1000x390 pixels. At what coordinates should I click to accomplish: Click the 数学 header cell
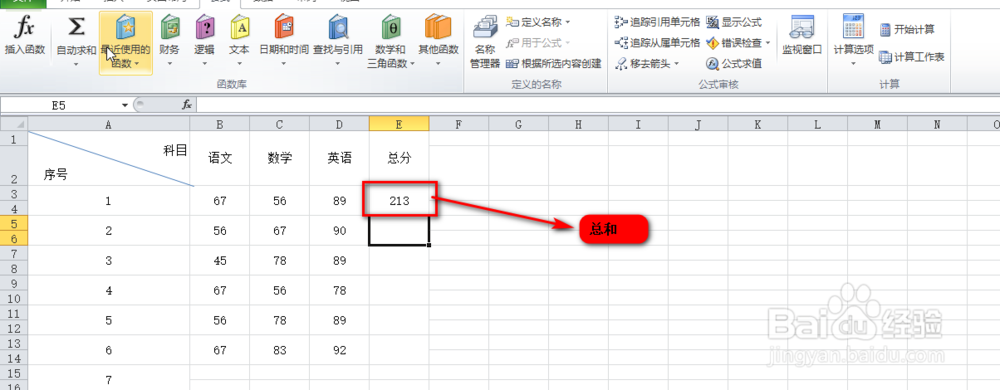(279, 159)
